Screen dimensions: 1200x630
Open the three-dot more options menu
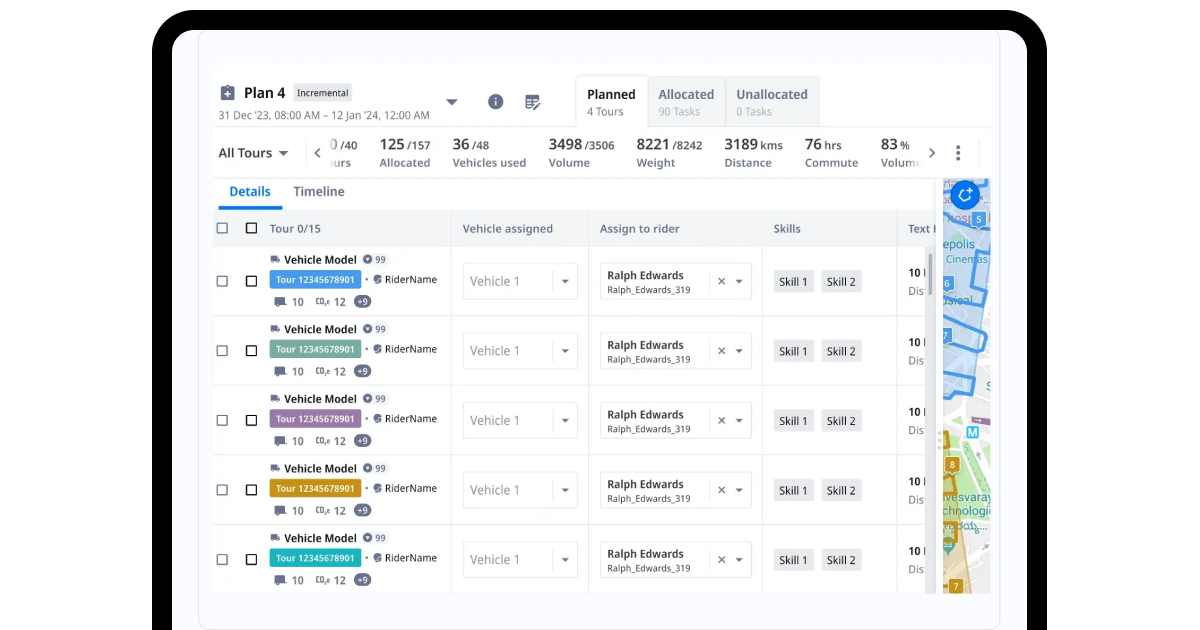(x=958, y=153)
